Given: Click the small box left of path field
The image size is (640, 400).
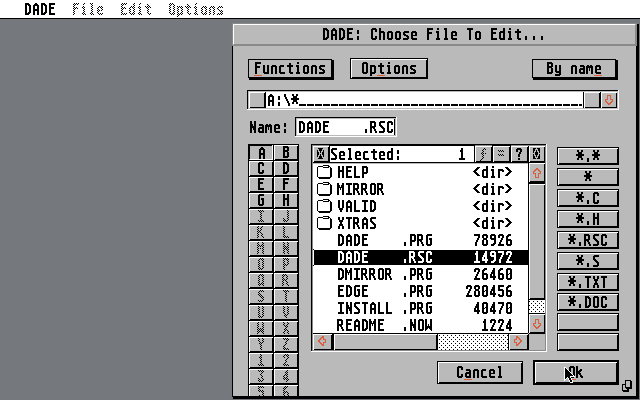Looking at the screenshot, I should click(257, 100).
